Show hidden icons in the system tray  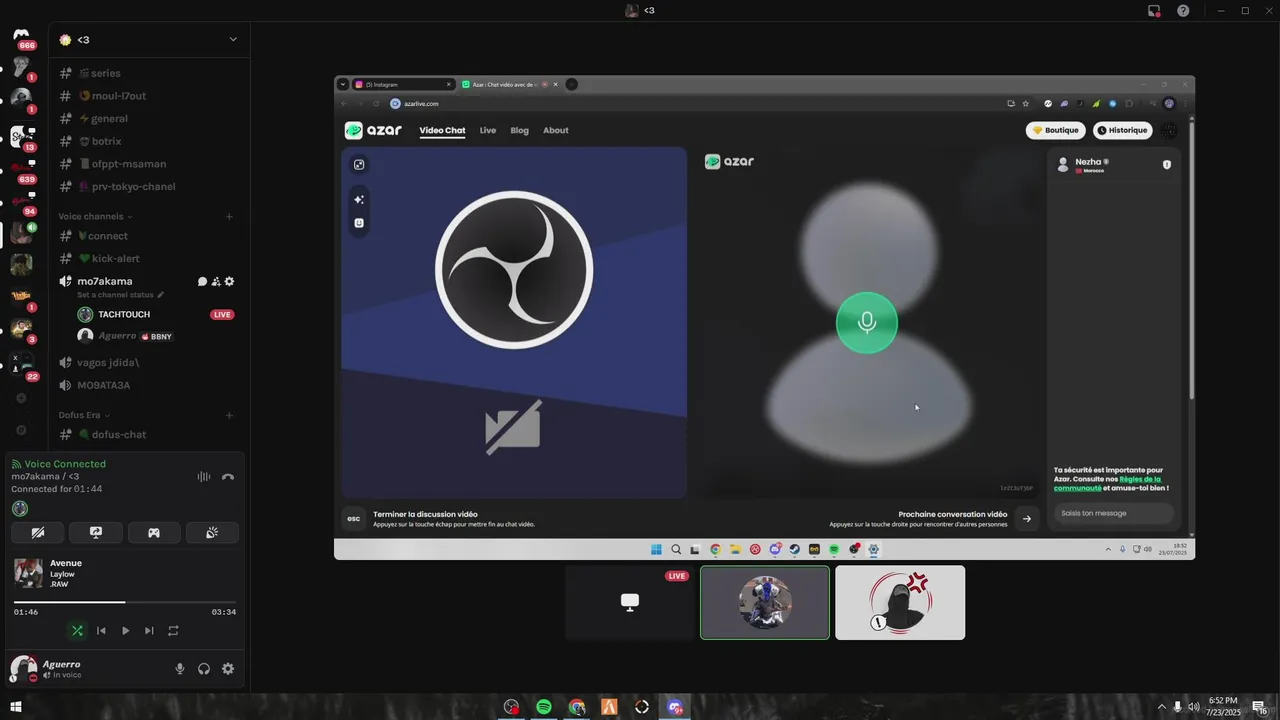[1162, 707]
